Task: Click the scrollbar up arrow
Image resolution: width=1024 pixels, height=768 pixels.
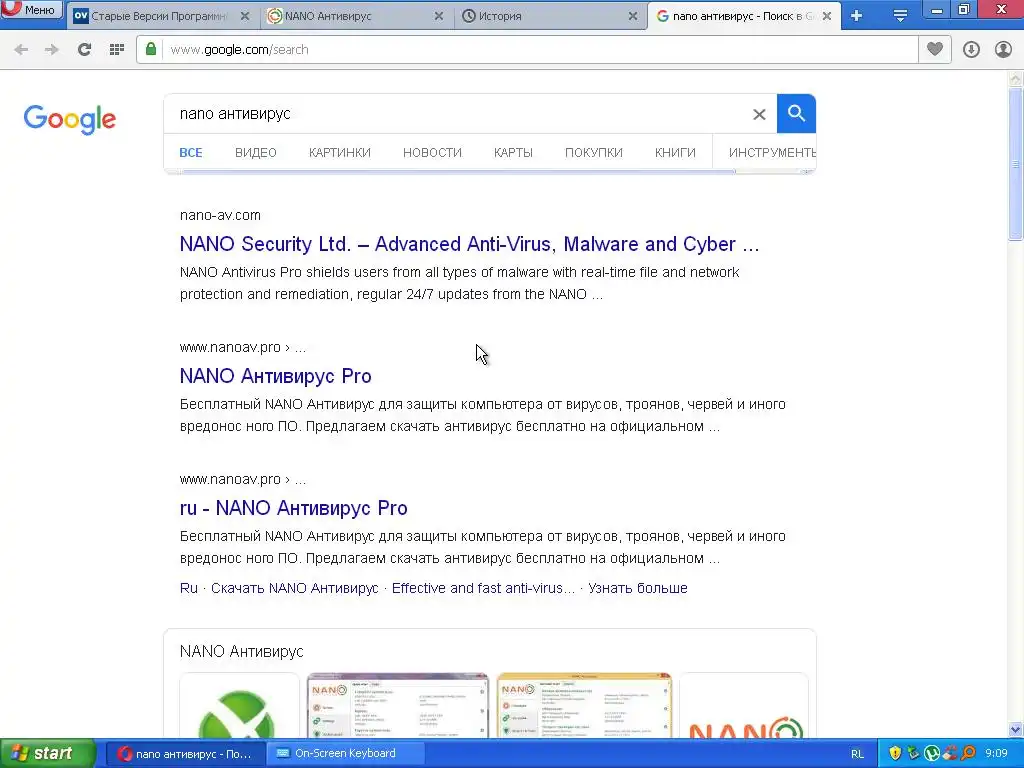Action: coord(1016,80)
